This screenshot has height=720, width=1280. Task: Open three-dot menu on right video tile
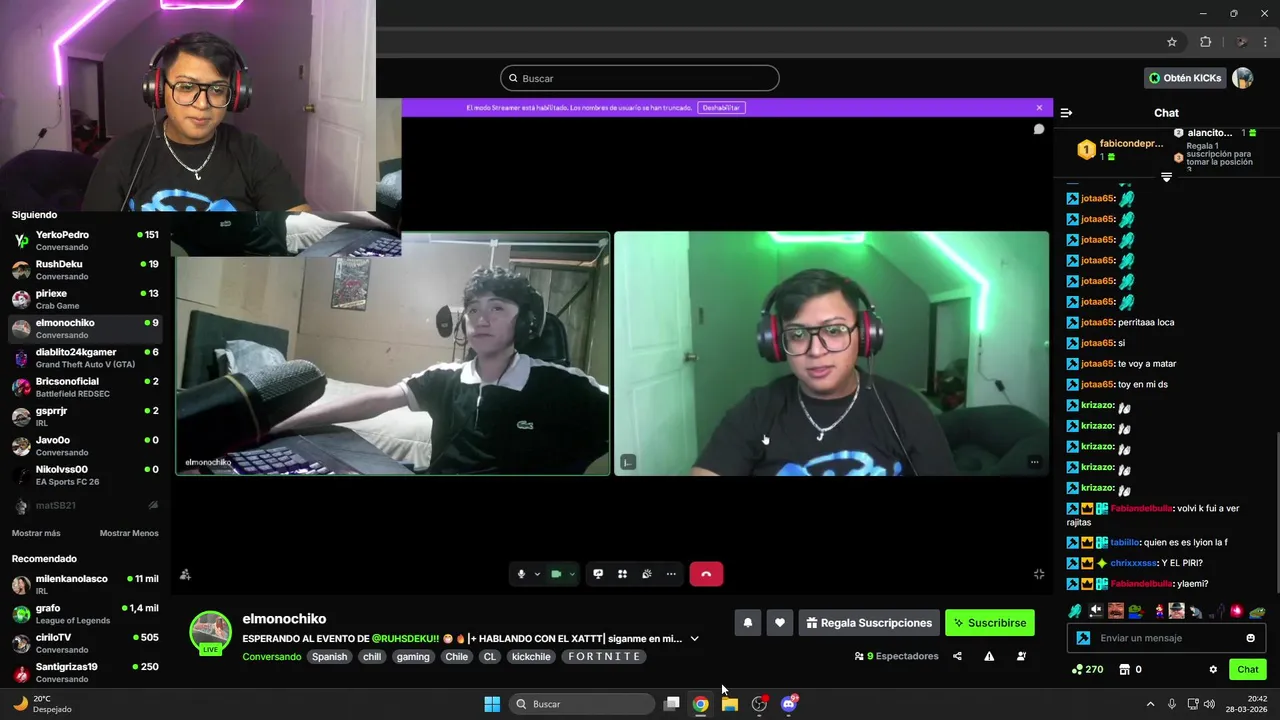[x=1034, y=462]
